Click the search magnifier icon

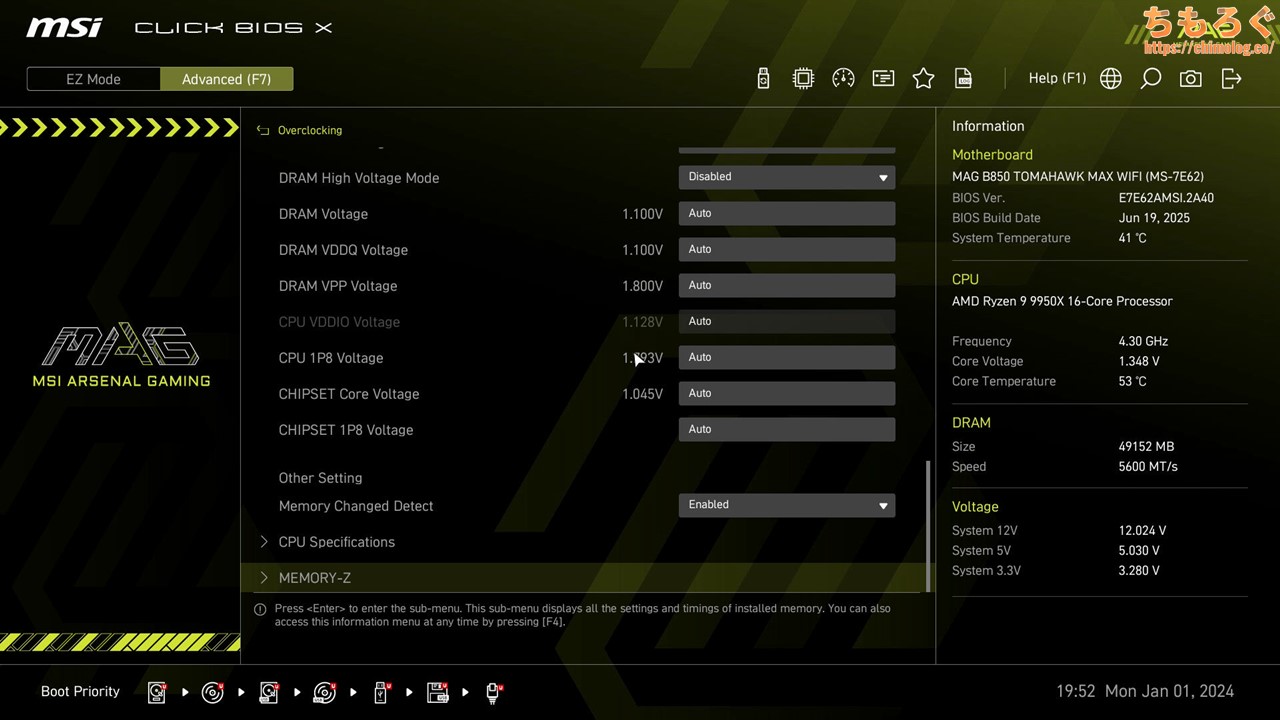[1150, 79]
